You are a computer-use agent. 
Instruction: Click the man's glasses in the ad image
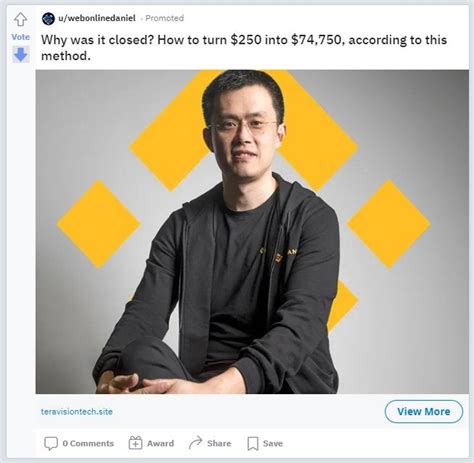pos(243,126)
